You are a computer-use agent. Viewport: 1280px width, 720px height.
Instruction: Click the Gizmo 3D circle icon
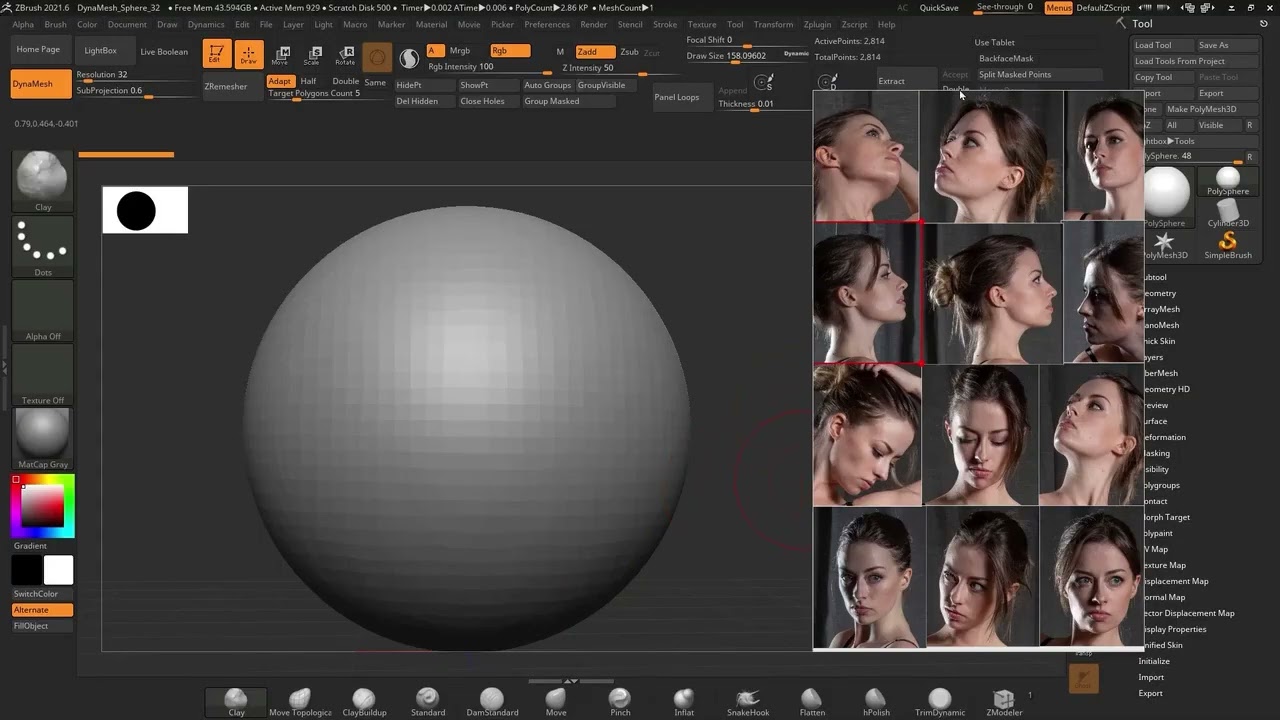click(x=377, y=58)
